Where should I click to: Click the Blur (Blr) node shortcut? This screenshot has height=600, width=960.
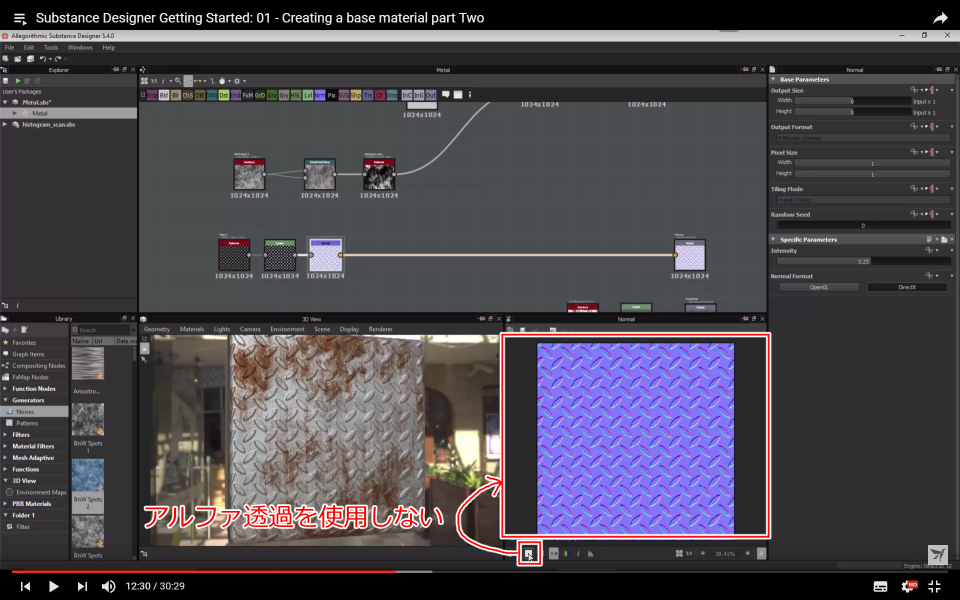tap(176, 96)
